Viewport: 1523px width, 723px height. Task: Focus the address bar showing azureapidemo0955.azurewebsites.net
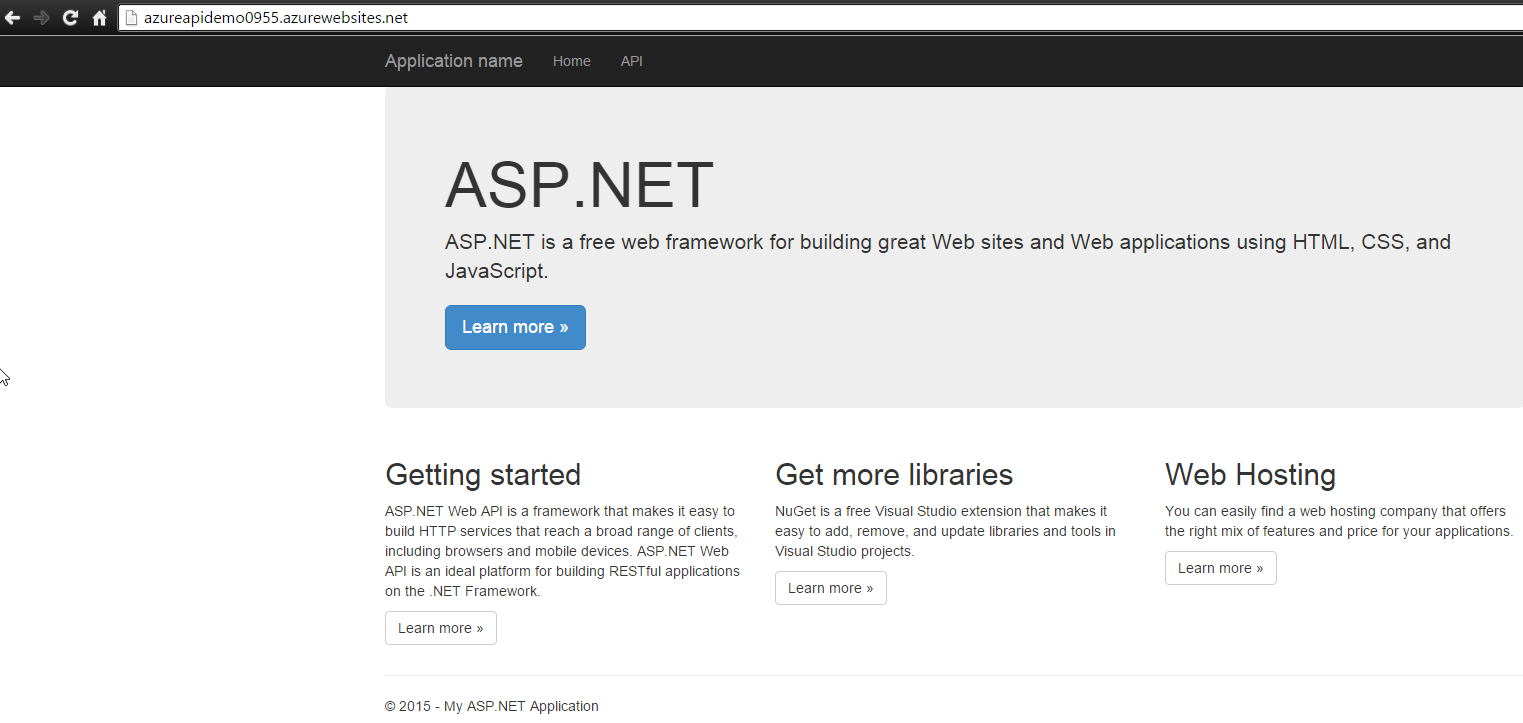click(x=820, y=18)
